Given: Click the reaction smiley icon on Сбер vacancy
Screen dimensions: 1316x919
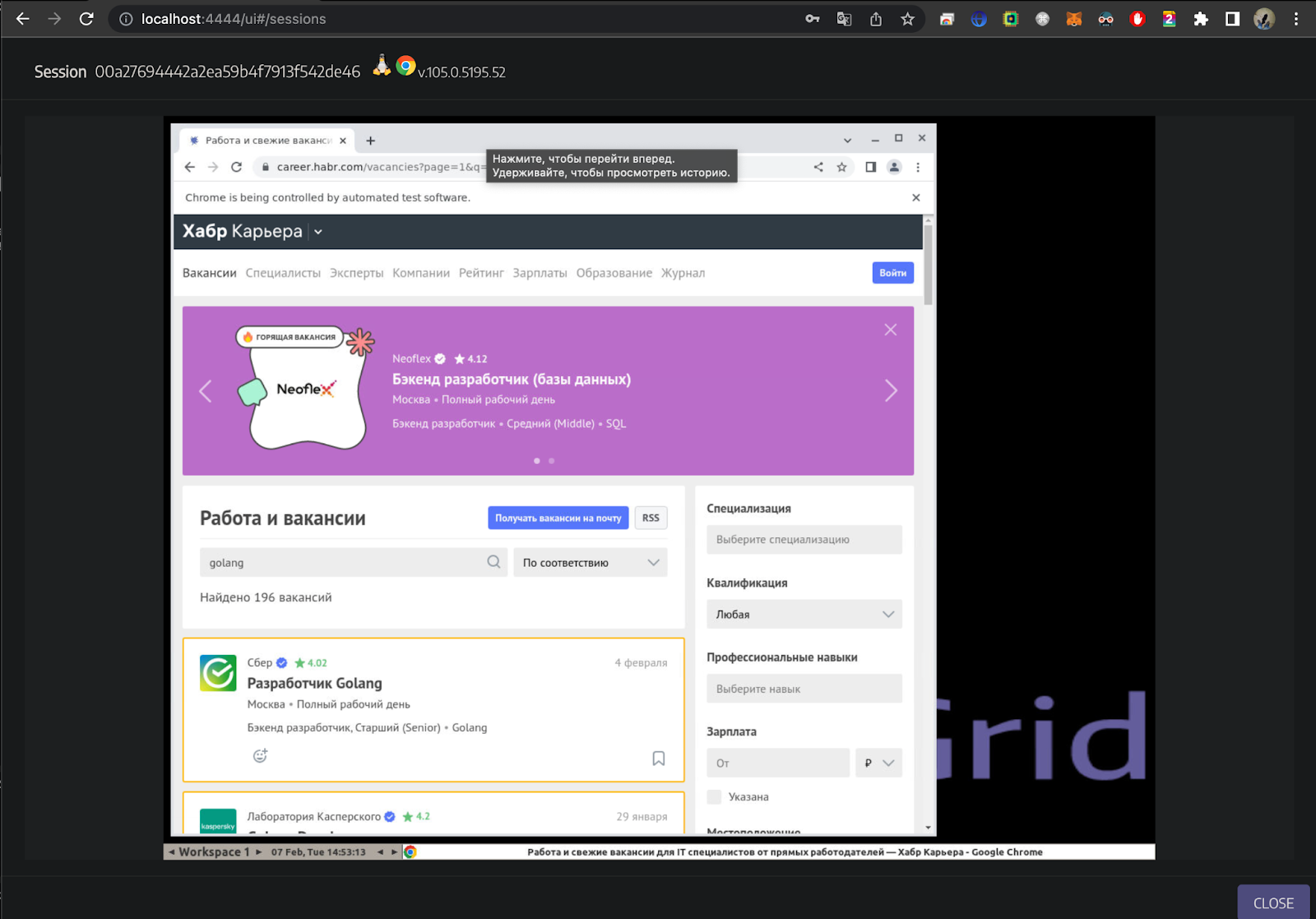Looking at the screenshot, I should [260, 756].
